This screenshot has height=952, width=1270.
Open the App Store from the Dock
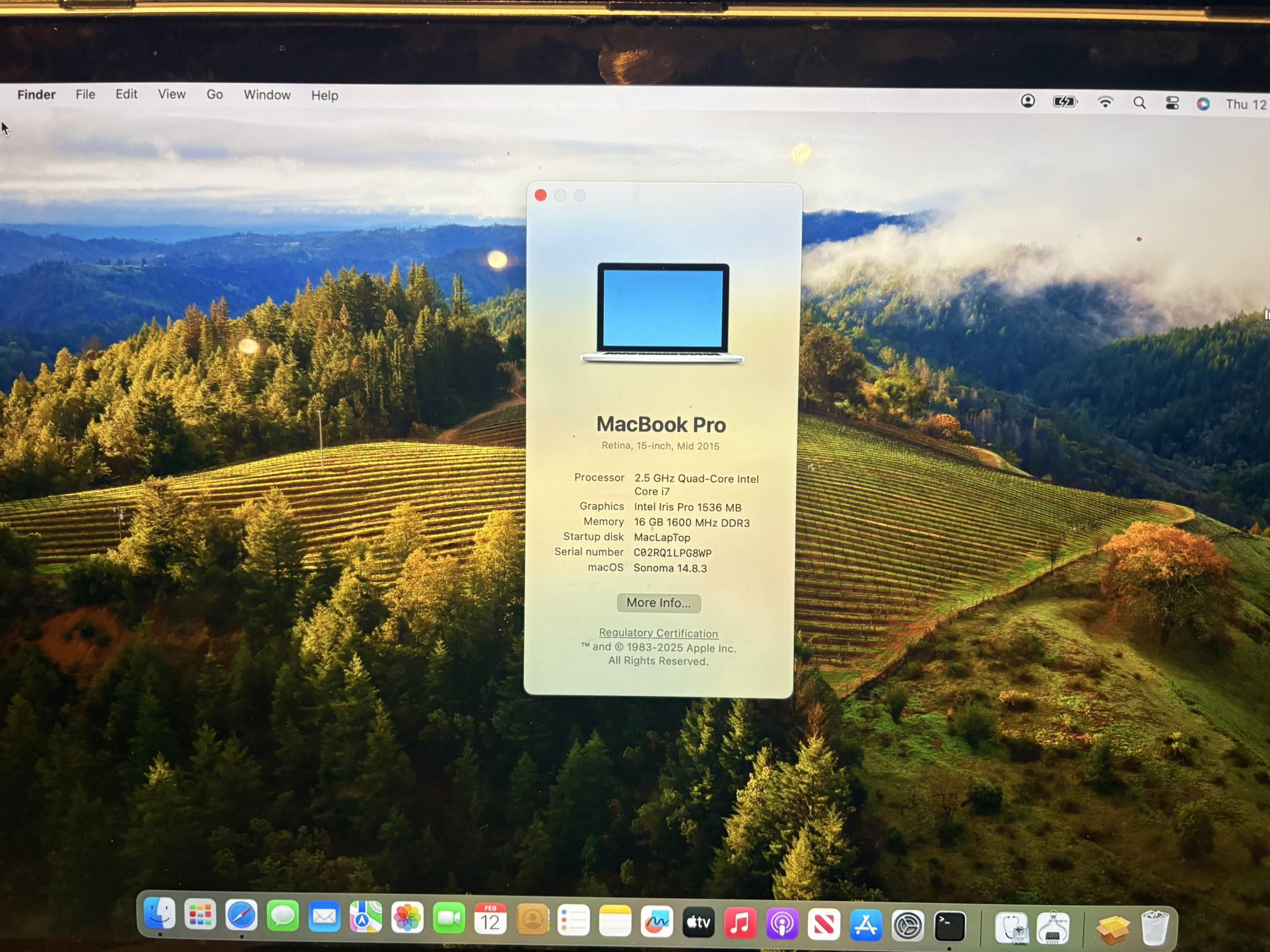(866, 925)
